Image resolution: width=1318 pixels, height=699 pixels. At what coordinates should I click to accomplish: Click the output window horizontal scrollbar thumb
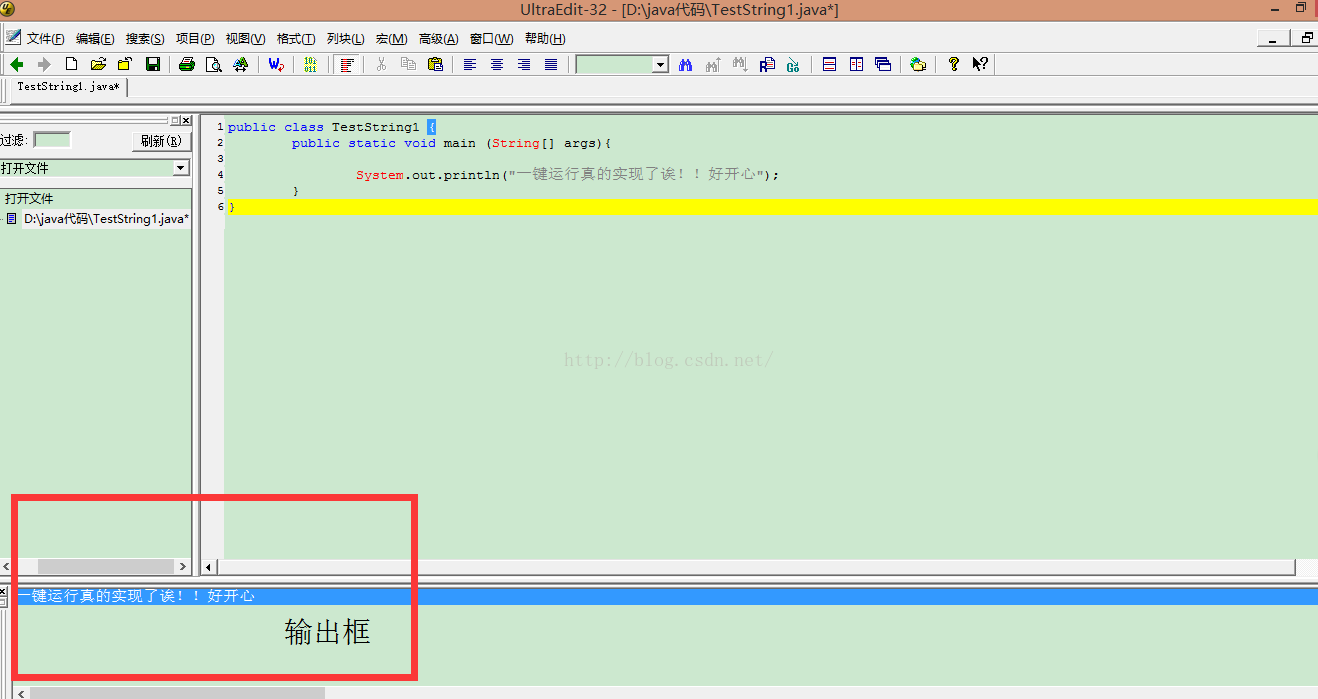pyautogui.click(x=177, y=693)
